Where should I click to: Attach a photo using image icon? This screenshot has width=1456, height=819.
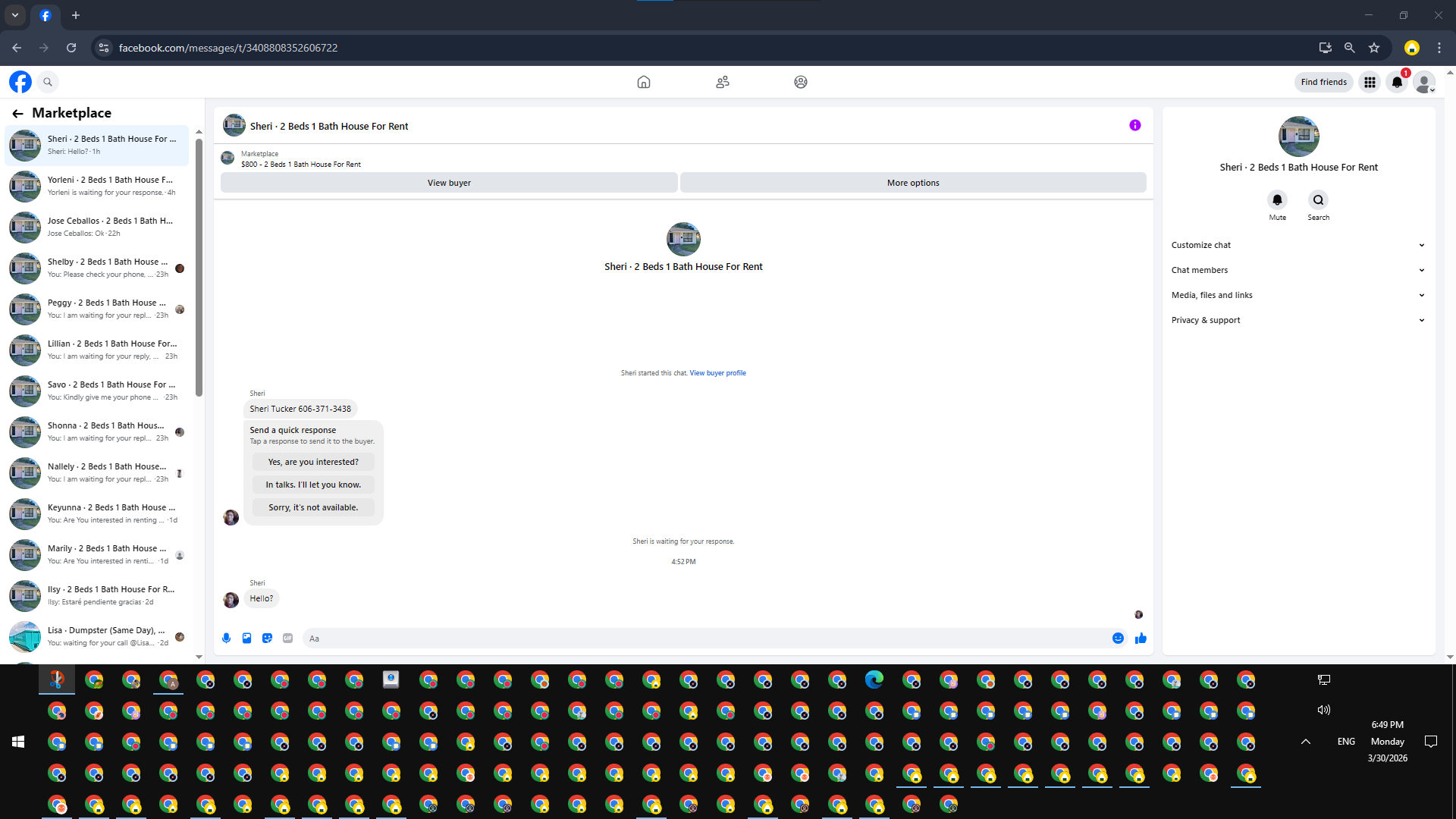246,639
